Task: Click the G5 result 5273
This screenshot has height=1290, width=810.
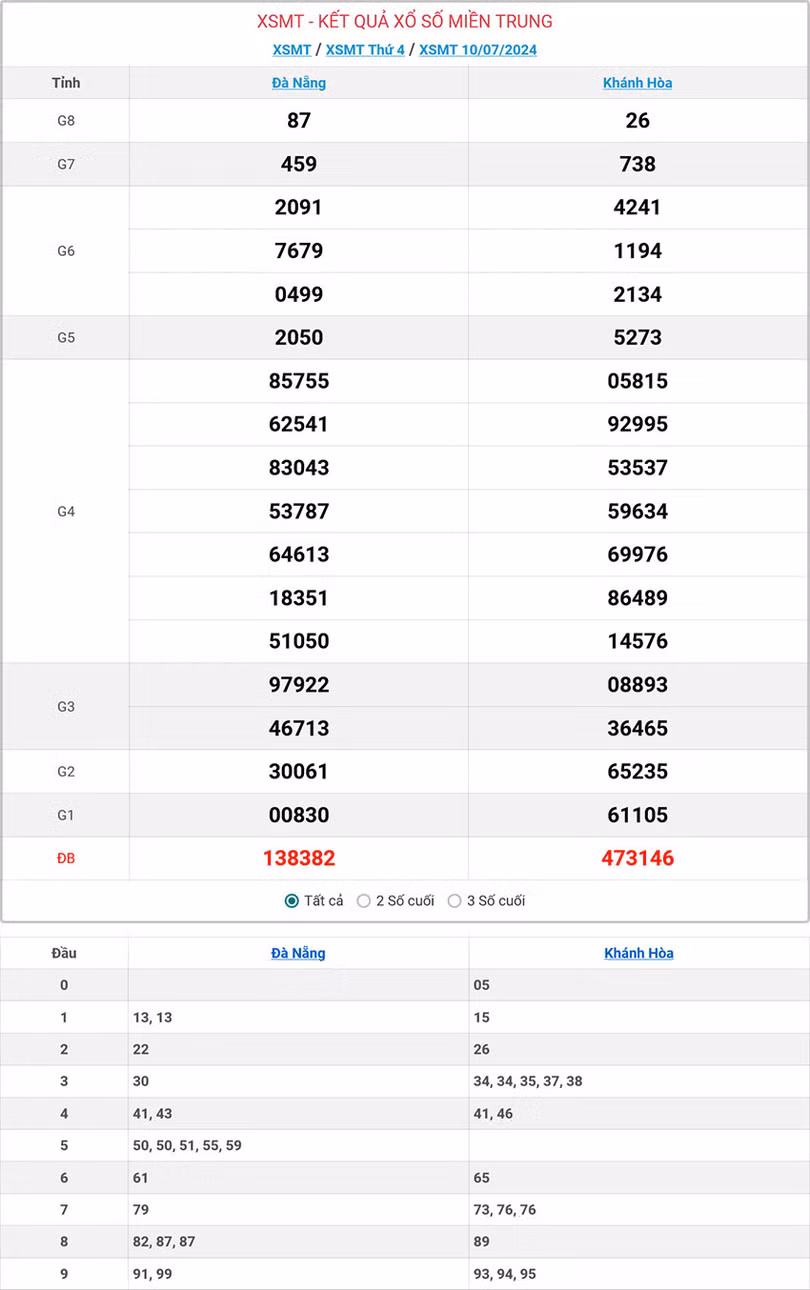Action: pyautogui.click(x=637, y=338)
